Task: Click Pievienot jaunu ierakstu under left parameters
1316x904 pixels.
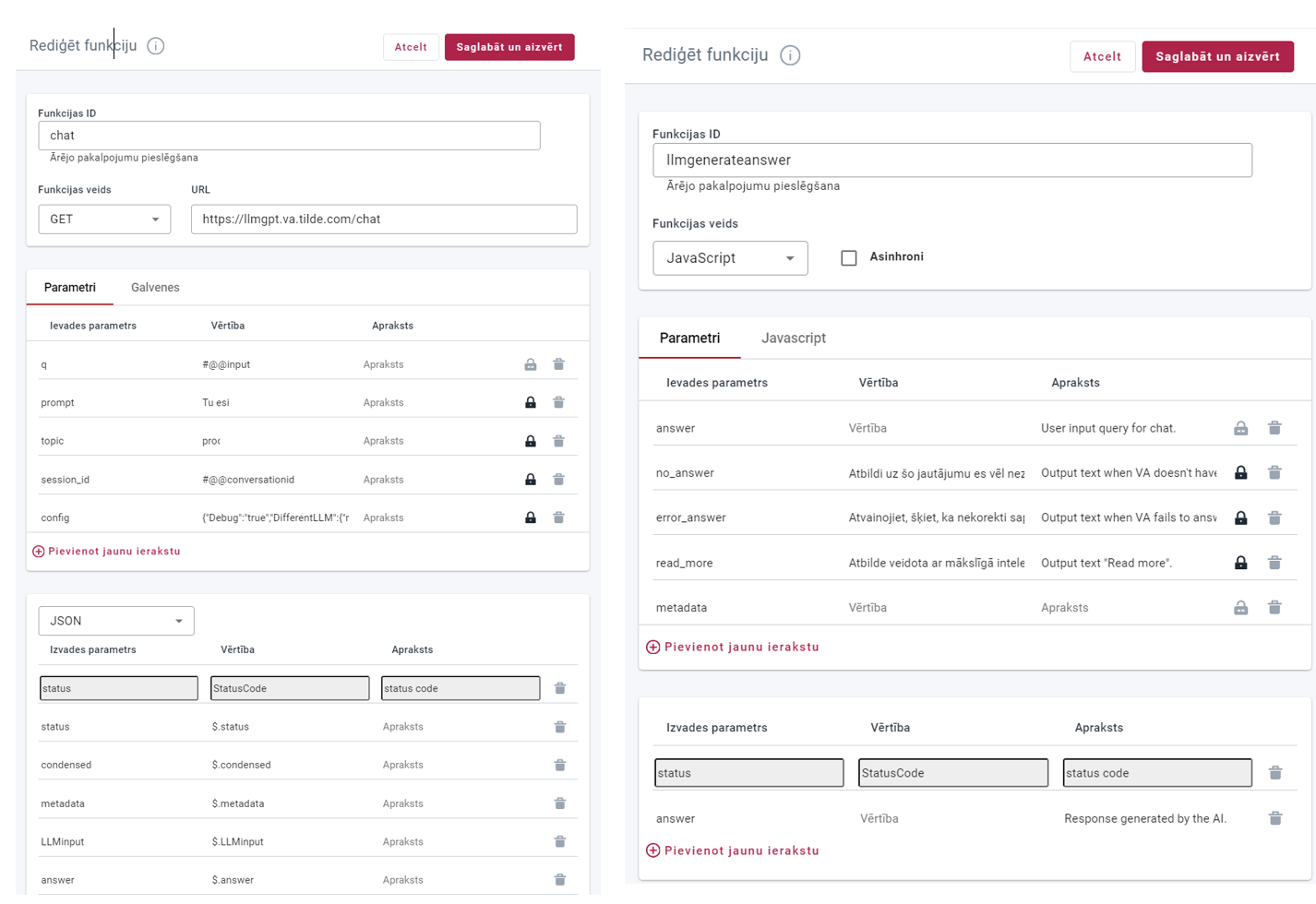Action: 107,552
